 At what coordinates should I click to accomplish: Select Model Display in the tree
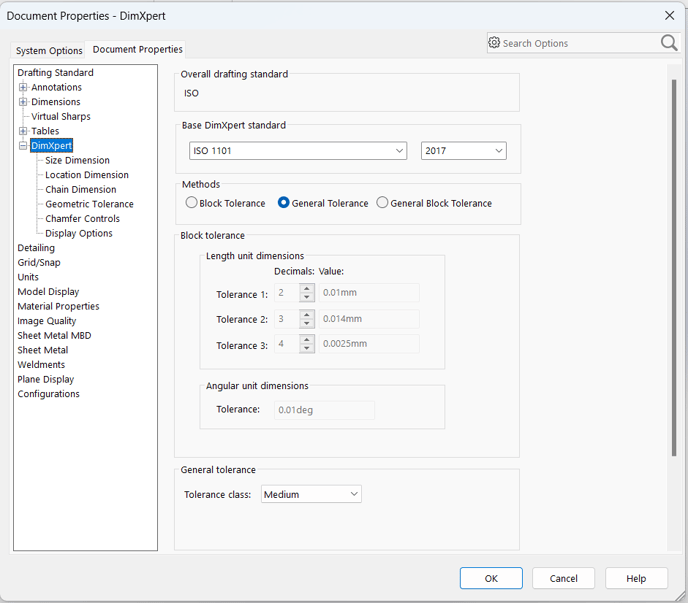pyautogui.click(x=48, y=291)
